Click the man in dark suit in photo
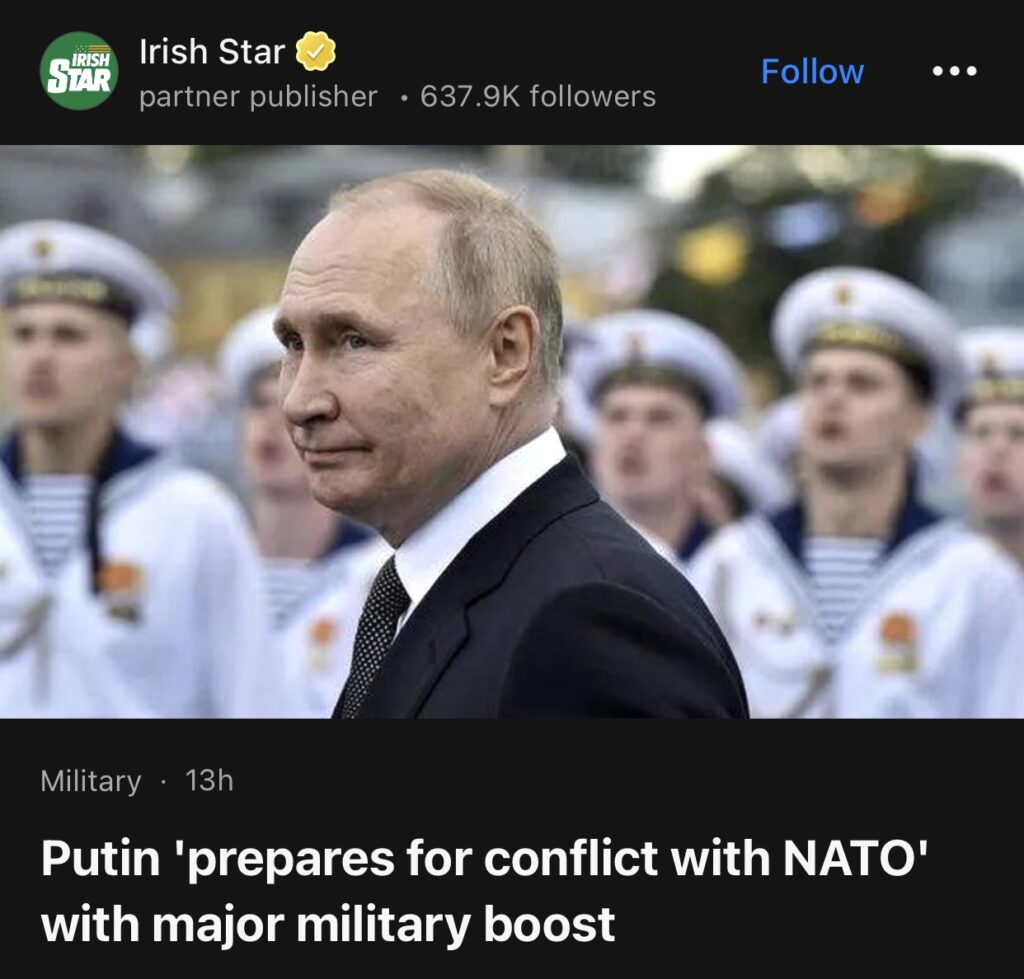This screenshot has height=979, width=1024. (483, 444)
